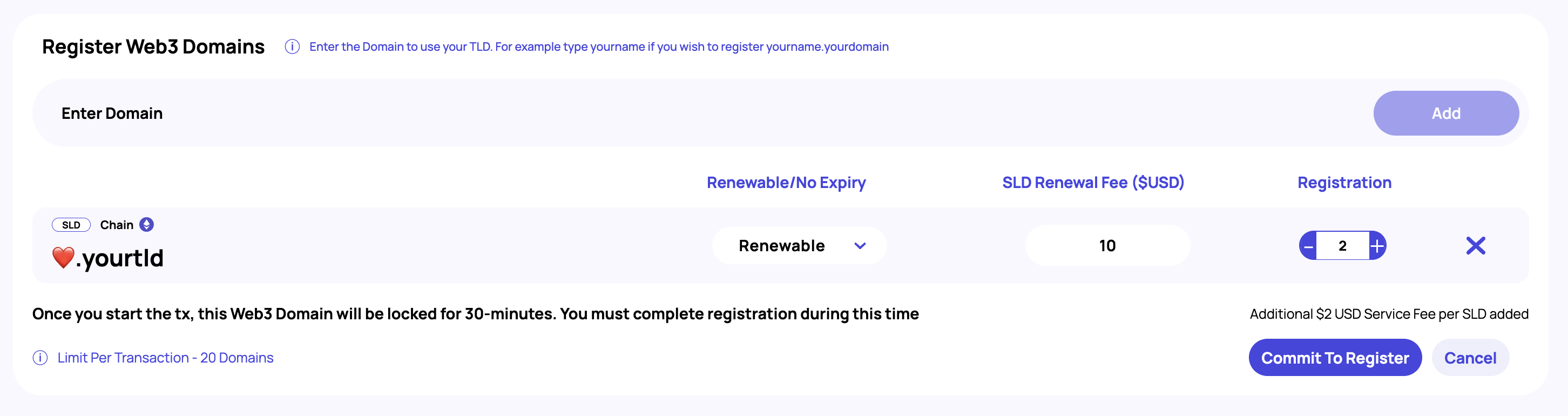The image size is (1568, 416).
Task: Click the info icon beside Limit Per Transaction
Action: tap(40, 358)
